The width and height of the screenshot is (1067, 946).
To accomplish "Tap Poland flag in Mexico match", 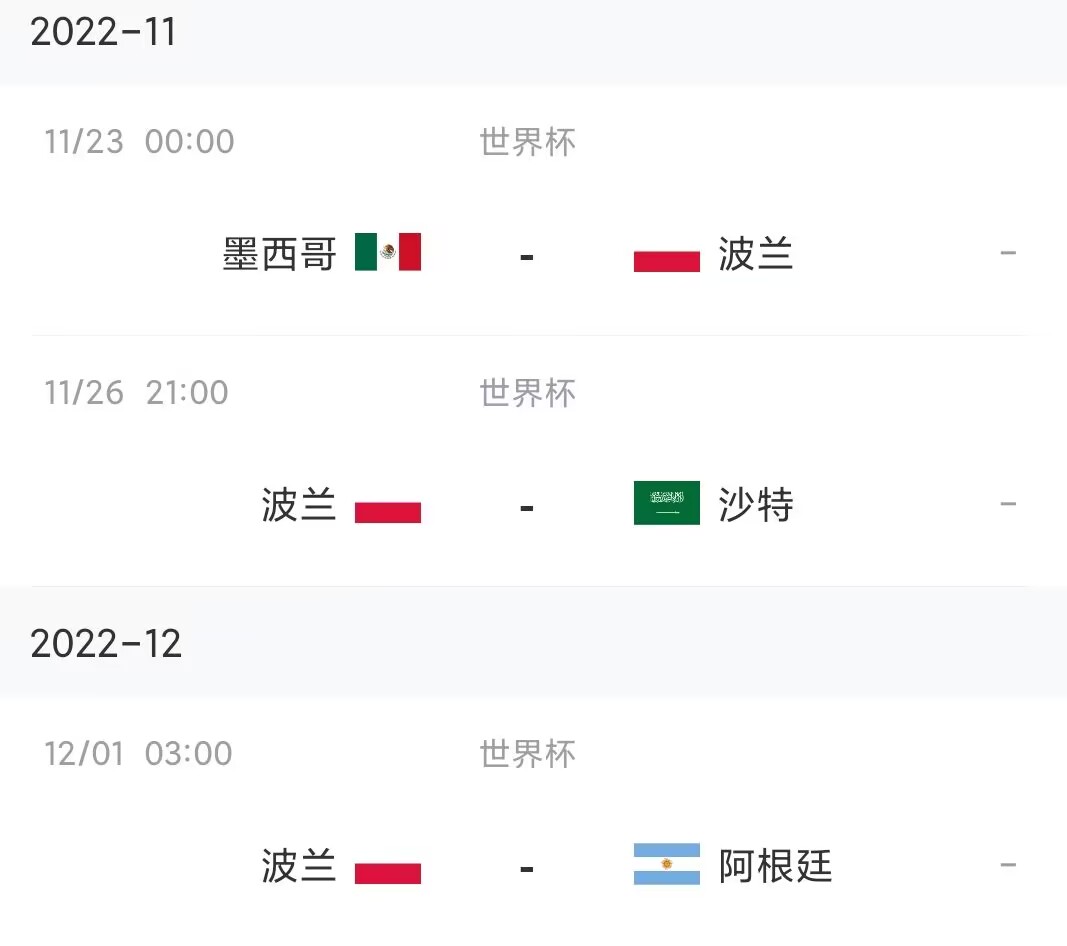I will click(667, 252).
